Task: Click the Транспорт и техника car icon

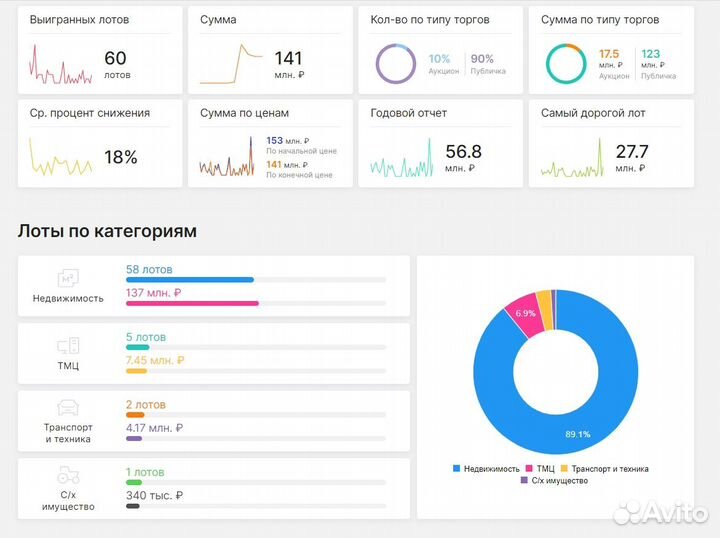Action: [x=68, y=408]
